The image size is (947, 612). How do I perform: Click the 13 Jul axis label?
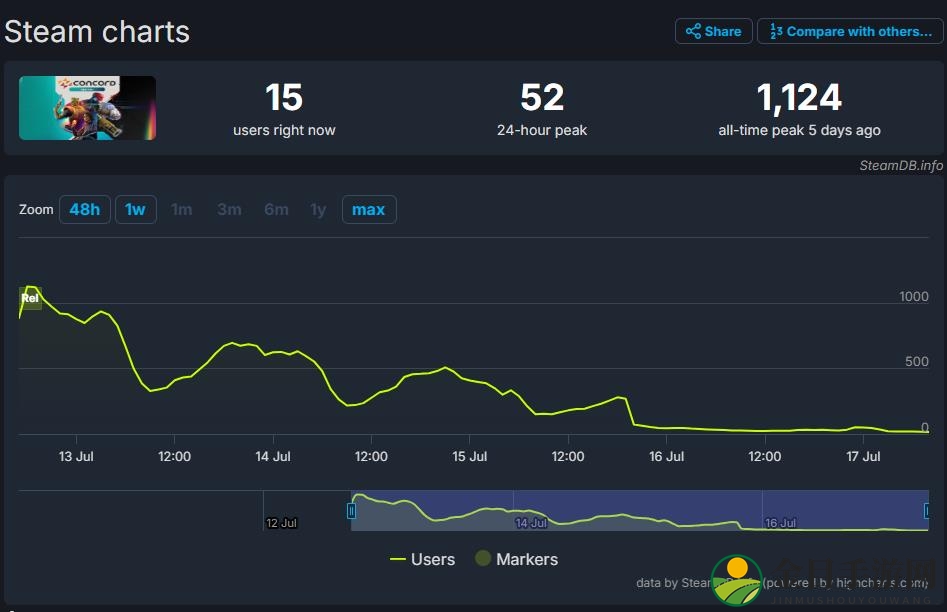(x=76, y=456)
